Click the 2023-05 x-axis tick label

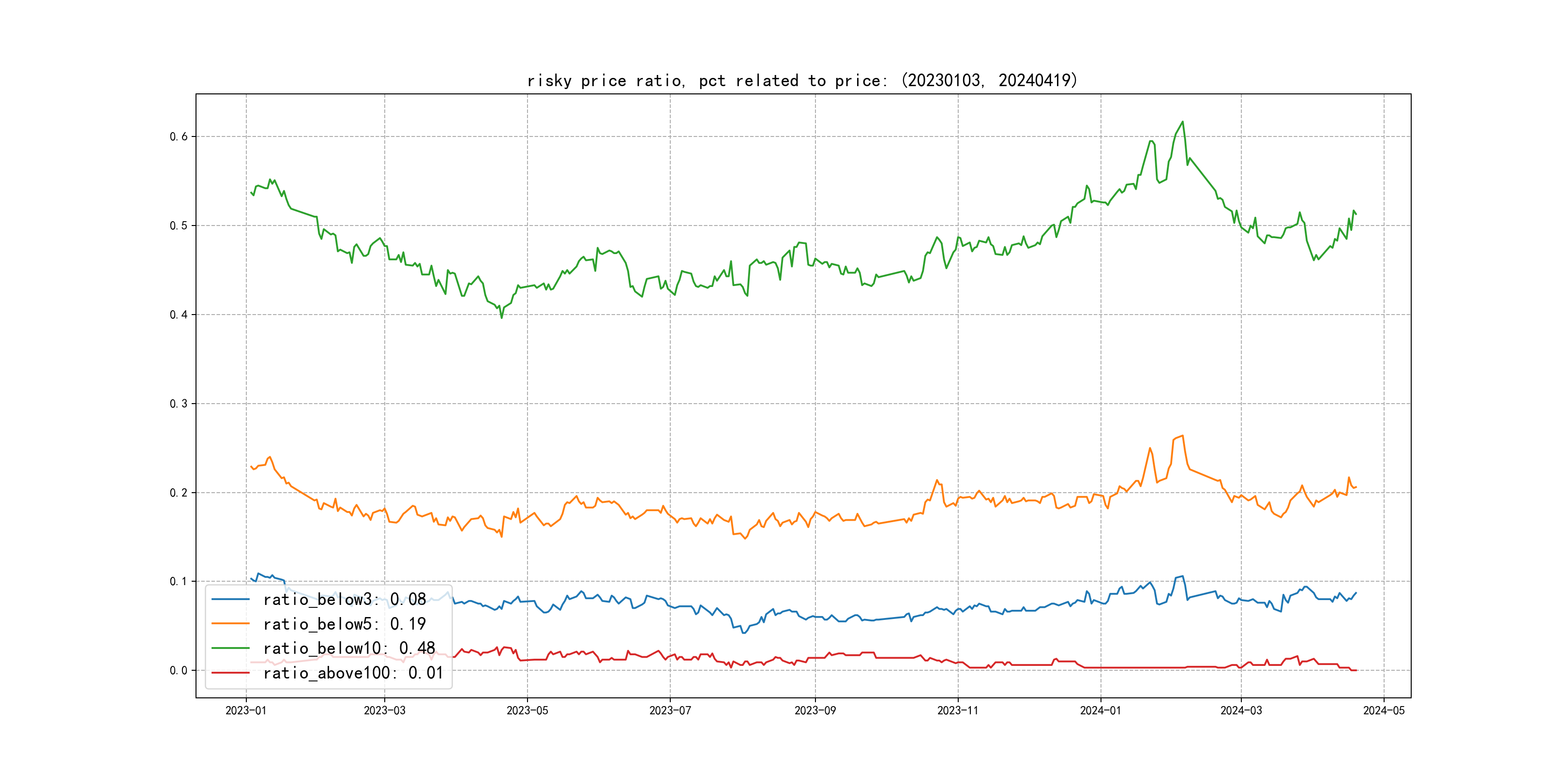[x=527, y=710]
